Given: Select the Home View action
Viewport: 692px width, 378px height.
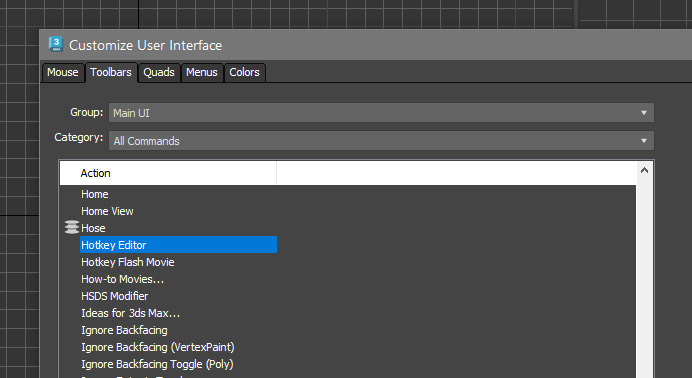Looking at the screenshot, I should (x=107, y=211).
